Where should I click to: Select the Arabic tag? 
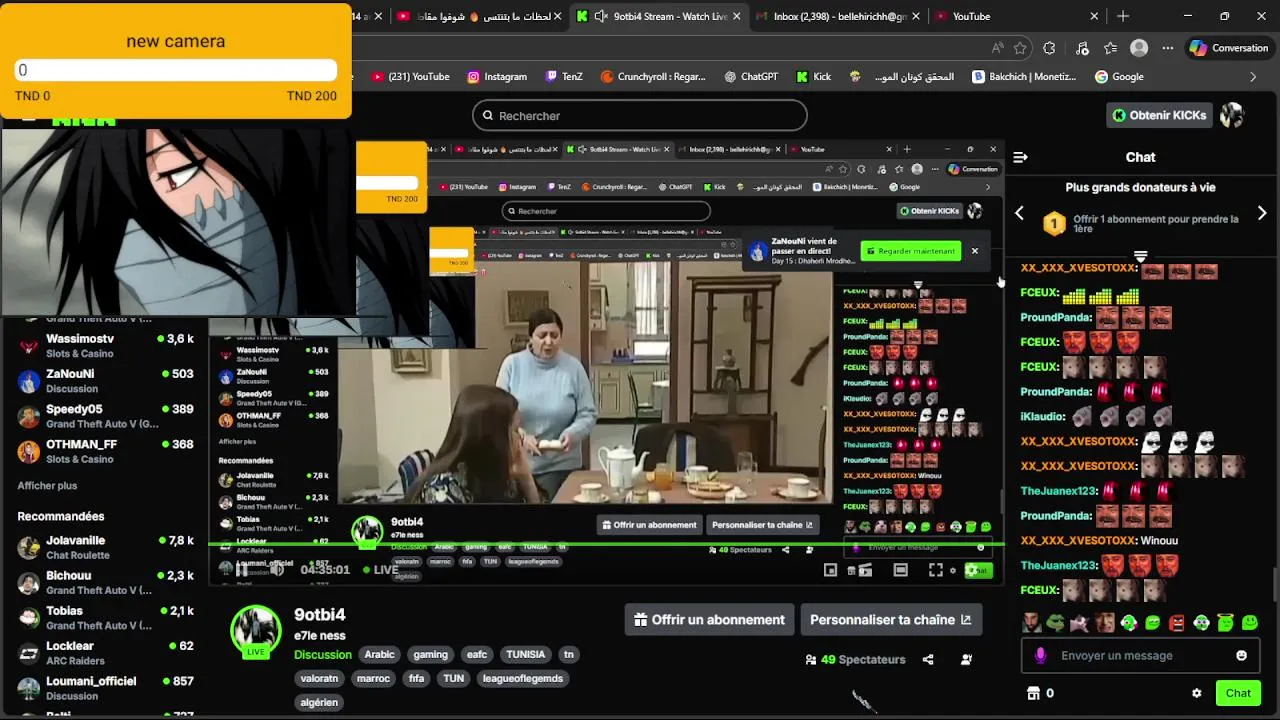[x=380, y=655]
